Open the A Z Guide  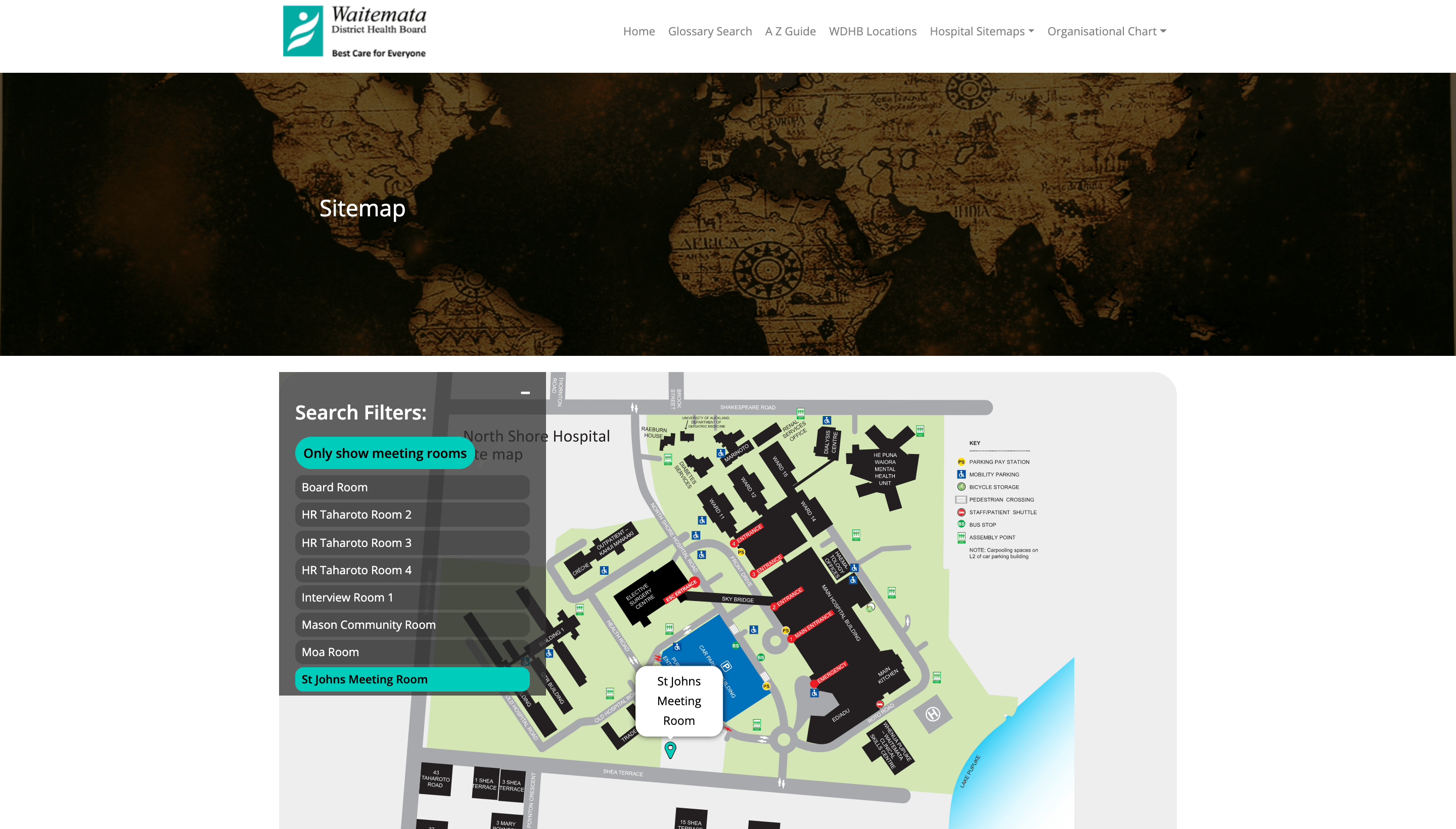[790, 31]
